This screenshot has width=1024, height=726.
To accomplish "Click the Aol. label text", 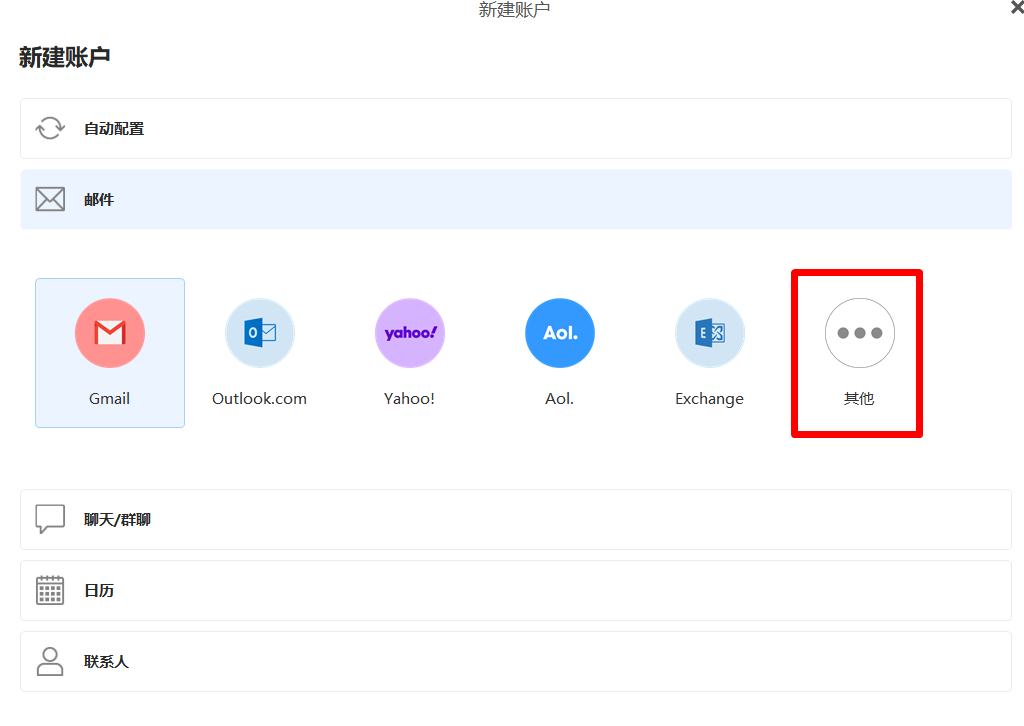I will [560, 399].
